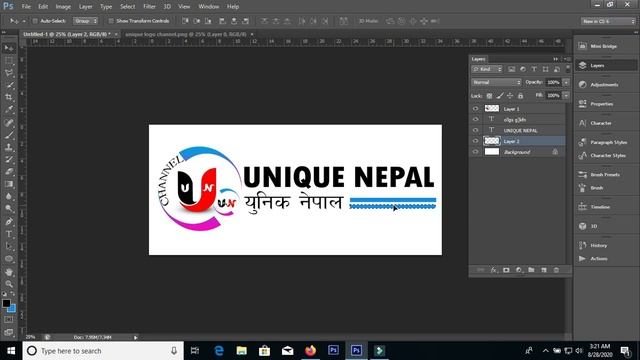Open the File menu

tap(26, 7)
